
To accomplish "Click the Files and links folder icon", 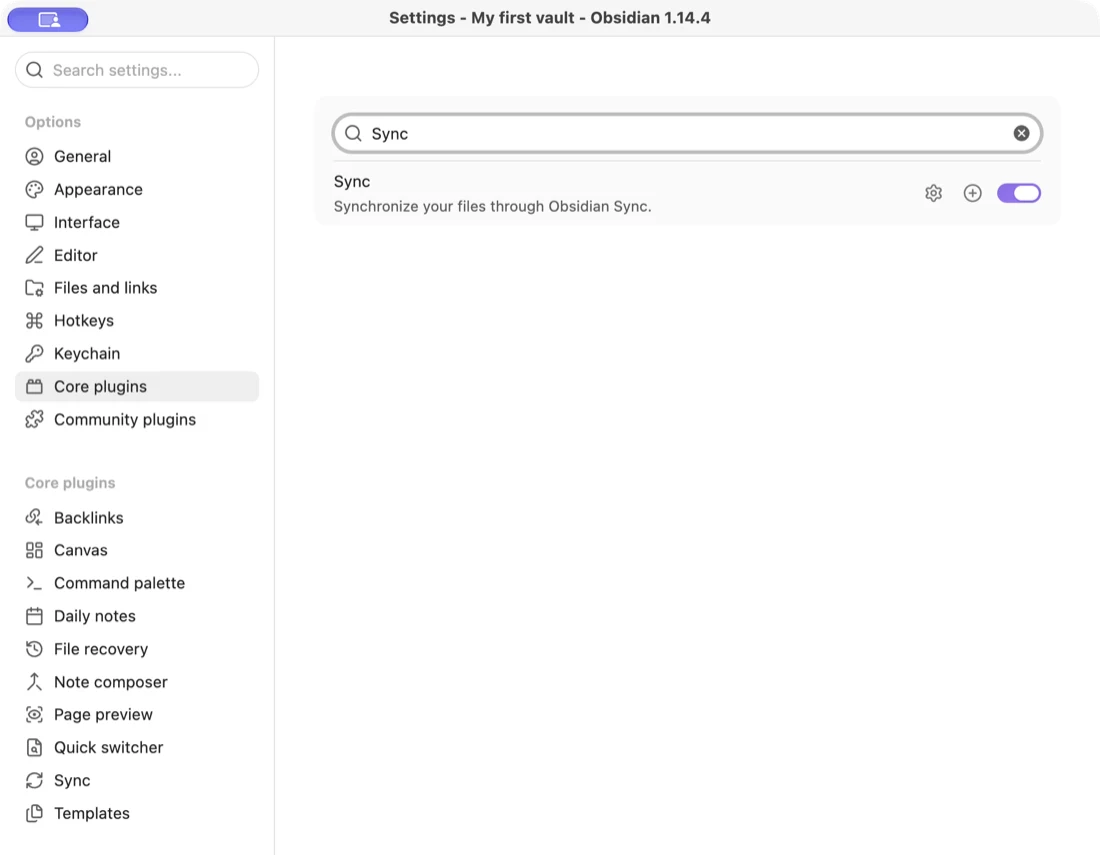I will click(x=34, y=288).
